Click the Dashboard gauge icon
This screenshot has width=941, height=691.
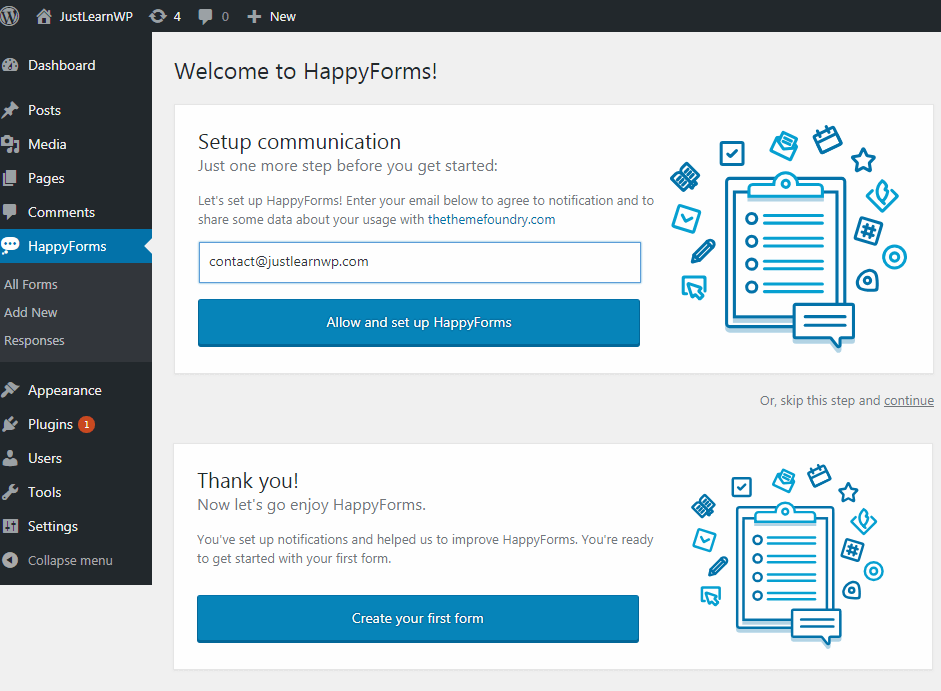click(x=10, y=65)
